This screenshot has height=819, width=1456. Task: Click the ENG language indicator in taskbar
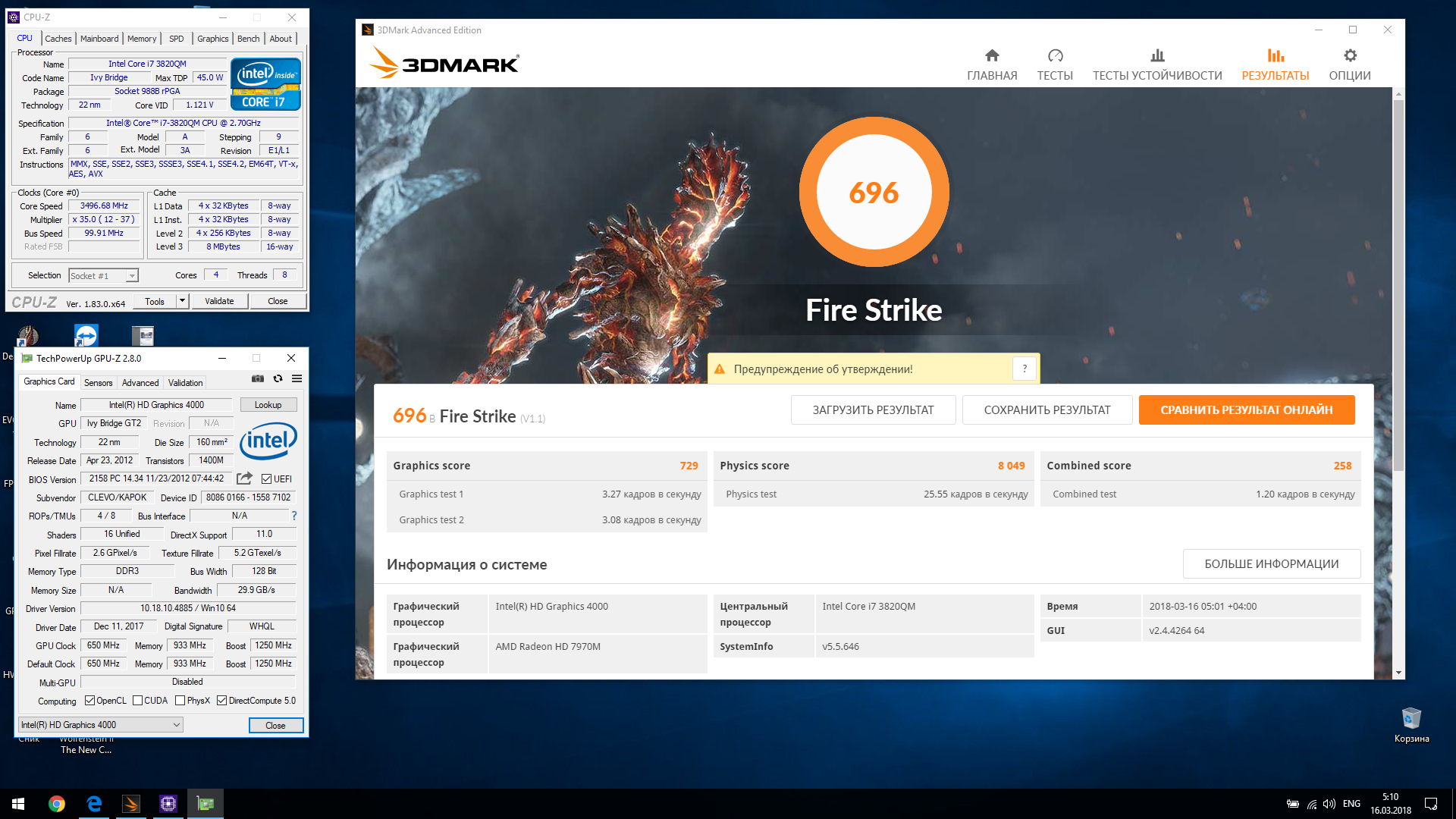pos(1351,804)
